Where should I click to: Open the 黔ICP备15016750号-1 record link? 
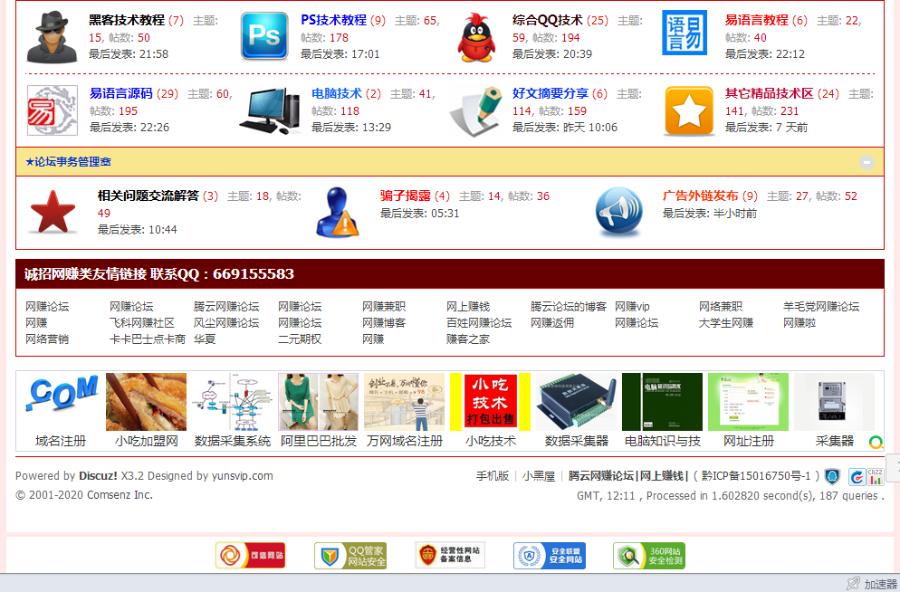pos(757,476)
